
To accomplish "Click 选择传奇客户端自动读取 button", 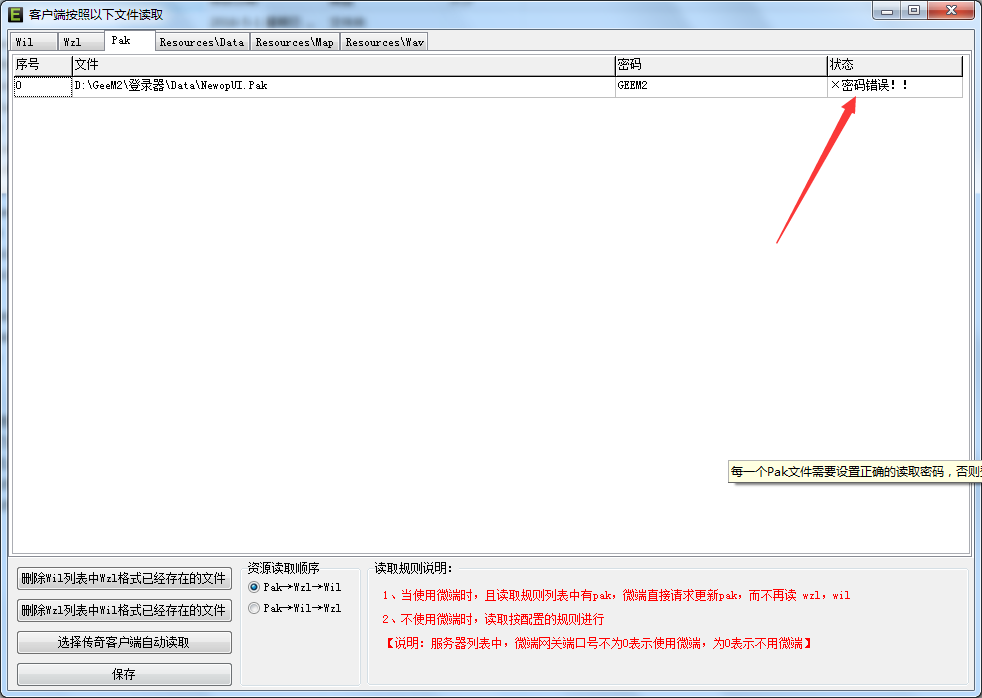I will tap(124, 642).
